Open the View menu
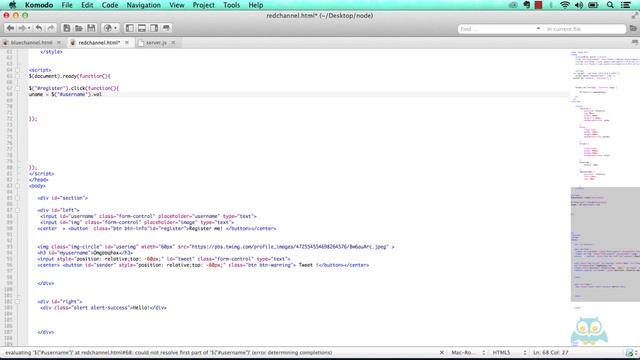The height and width of the screenshot is (360, 640). 176,5
